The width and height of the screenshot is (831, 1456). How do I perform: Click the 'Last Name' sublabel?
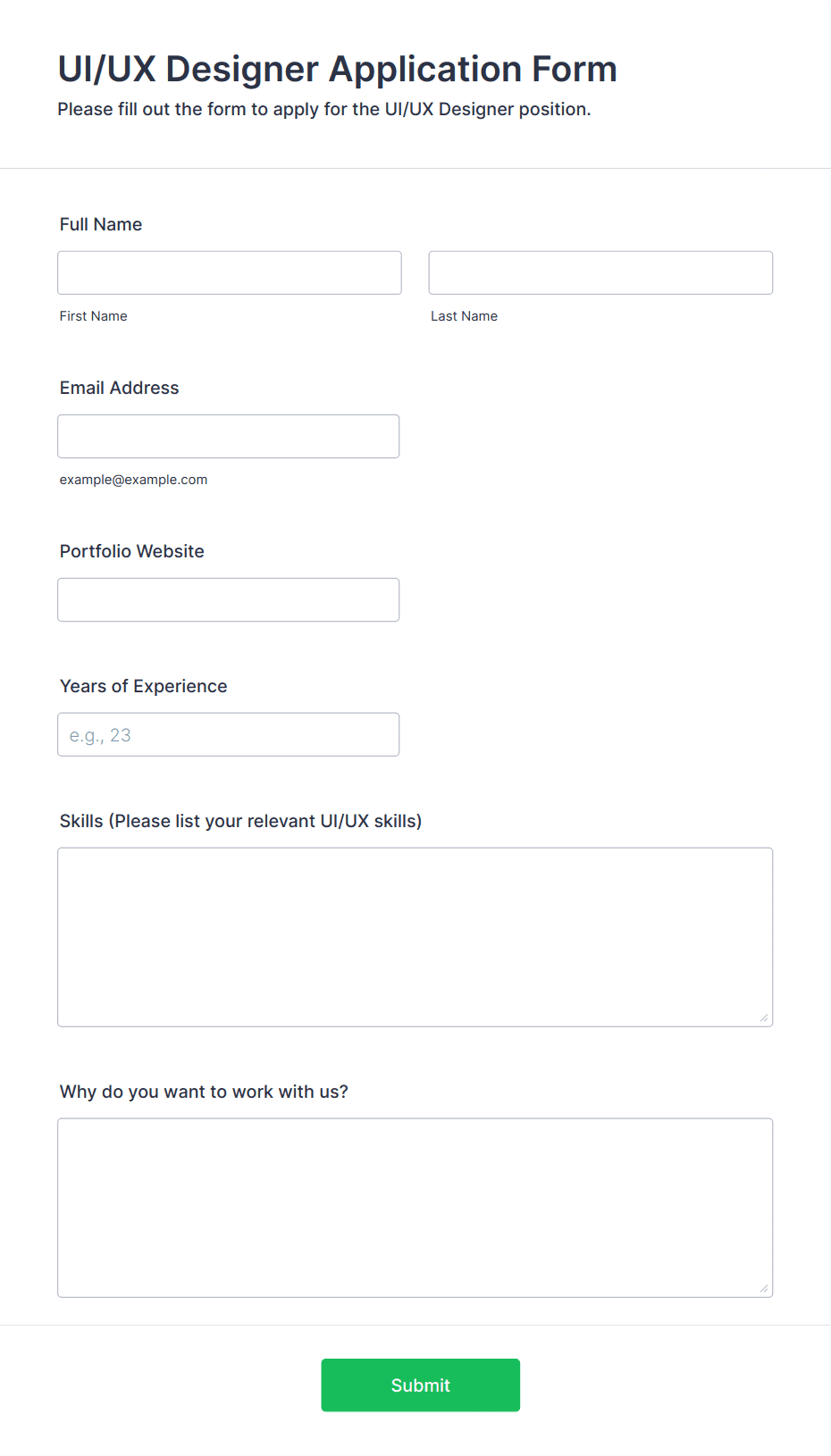tap(465, 316)
